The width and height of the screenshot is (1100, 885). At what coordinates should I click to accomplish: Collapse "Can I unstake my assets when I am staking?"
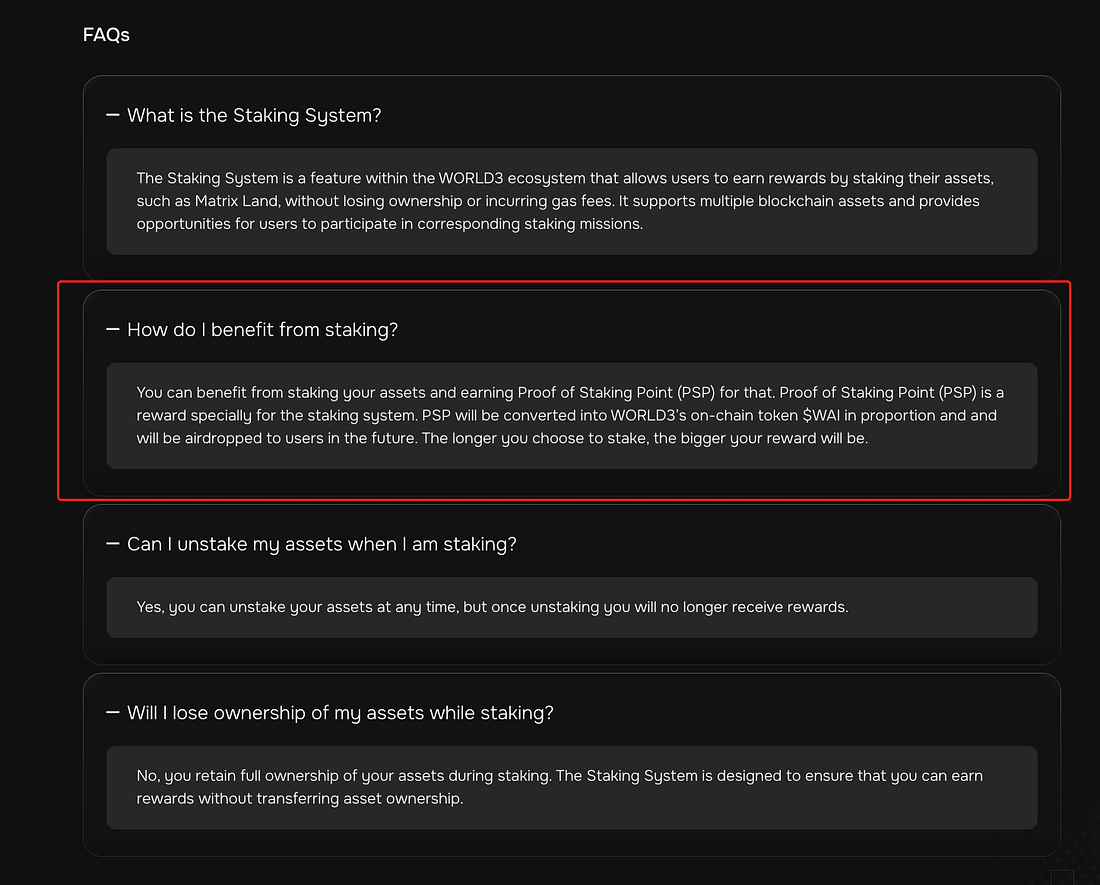click(x=321, y=544)
